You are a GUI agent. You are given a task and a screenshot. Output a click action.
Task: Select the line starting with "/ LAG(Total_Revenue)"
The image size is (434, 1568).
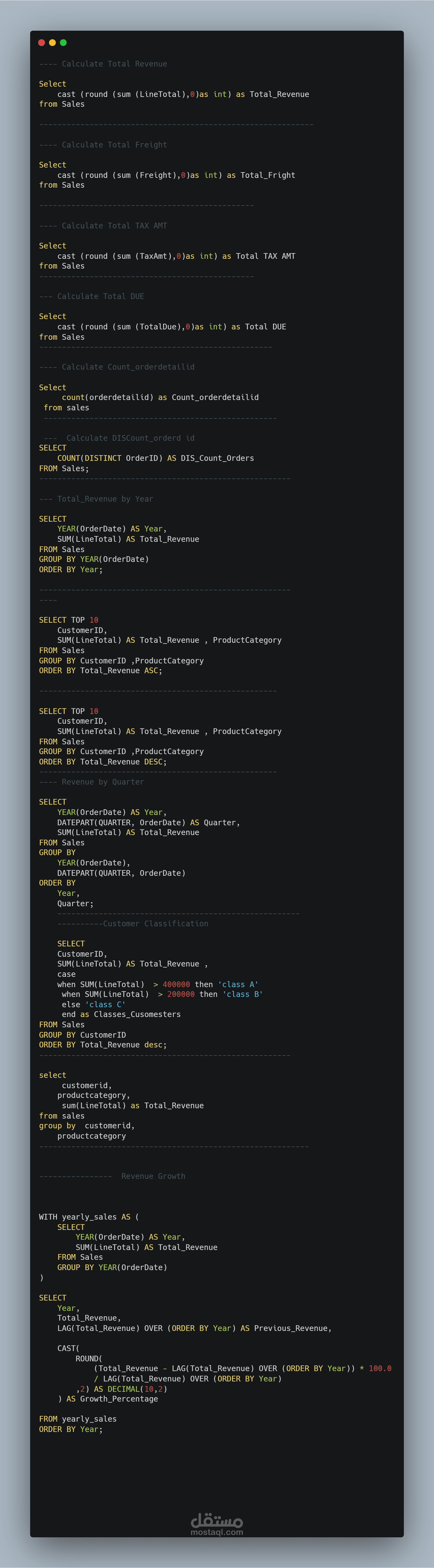(x=188, y=1379)
